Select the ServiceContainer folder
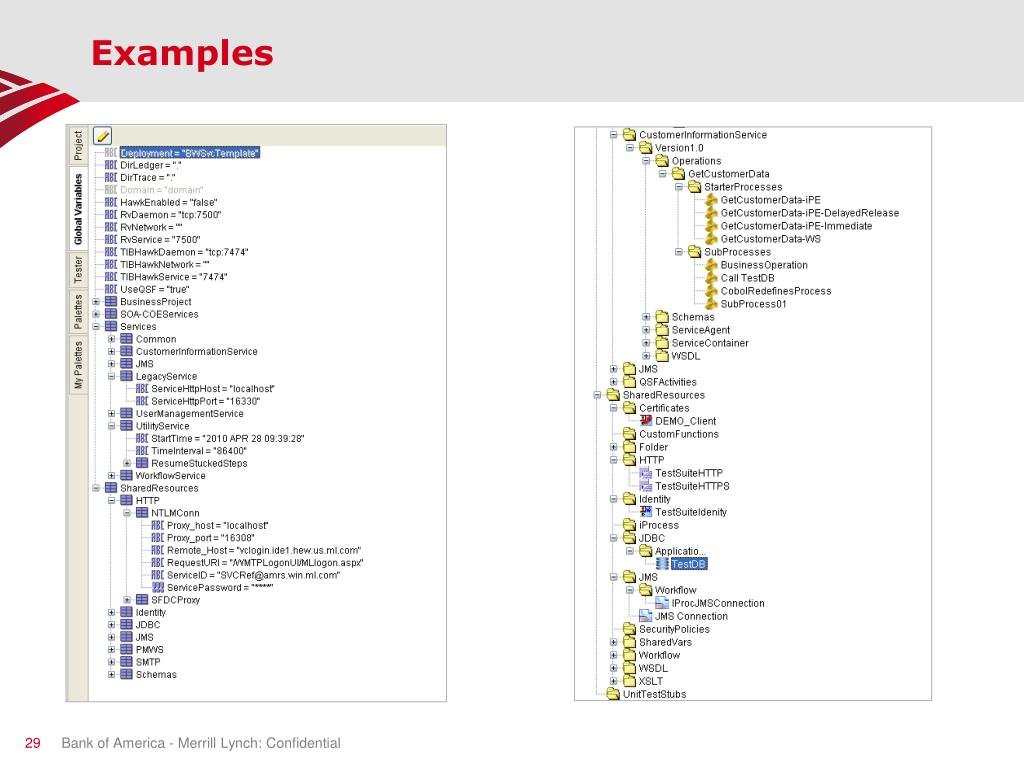The width and height of the screenshot is (1024, 768). (710, 344)
